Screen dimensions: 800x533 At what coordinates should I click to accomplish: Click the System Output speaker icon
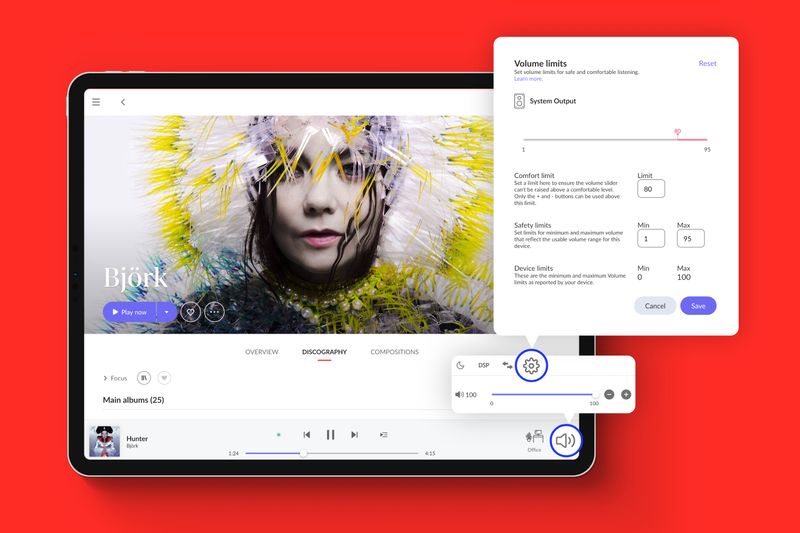(519, 101)
